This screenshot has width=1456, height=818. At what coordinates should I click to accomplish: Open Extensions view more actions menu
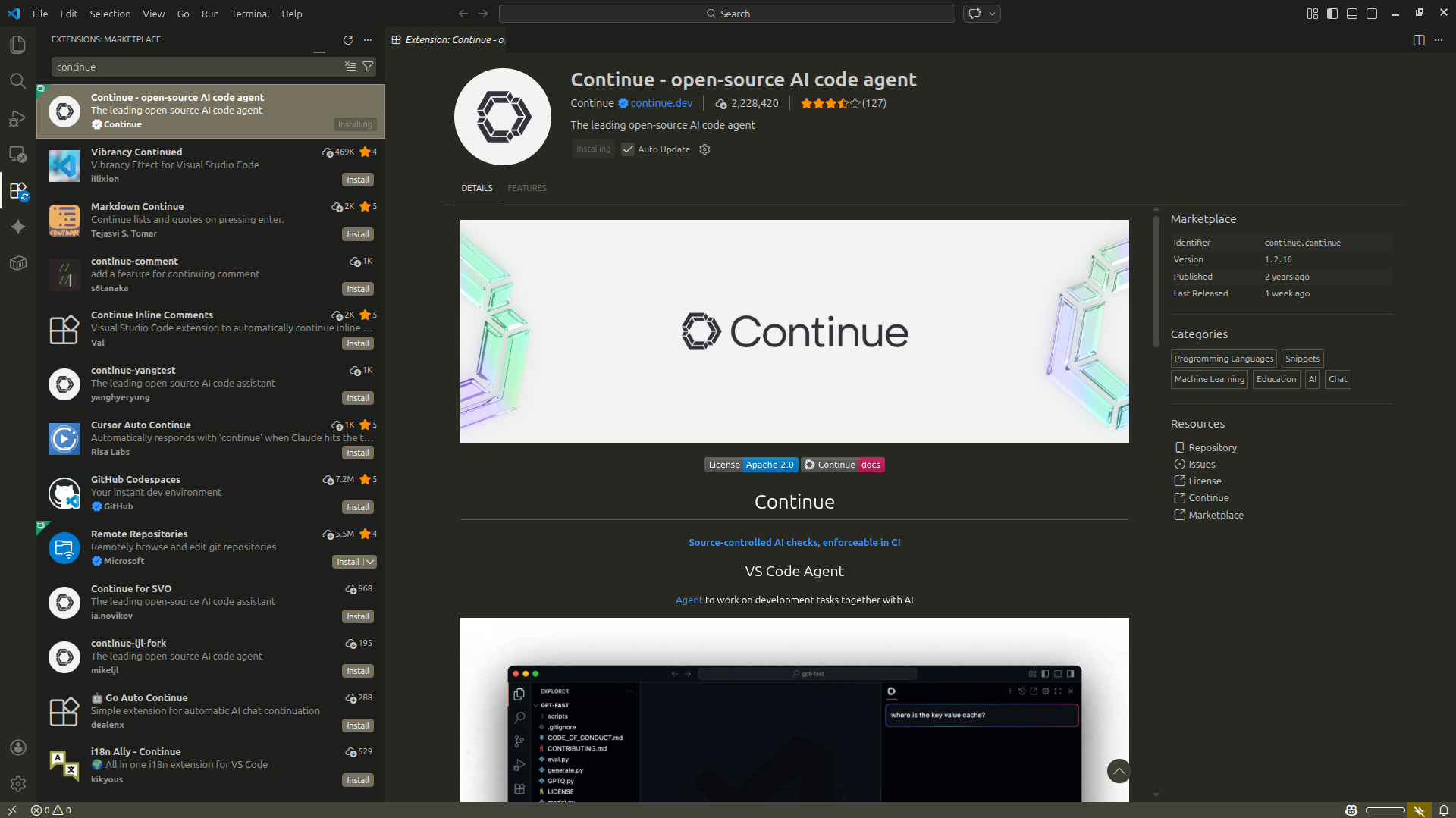point(368,40)
